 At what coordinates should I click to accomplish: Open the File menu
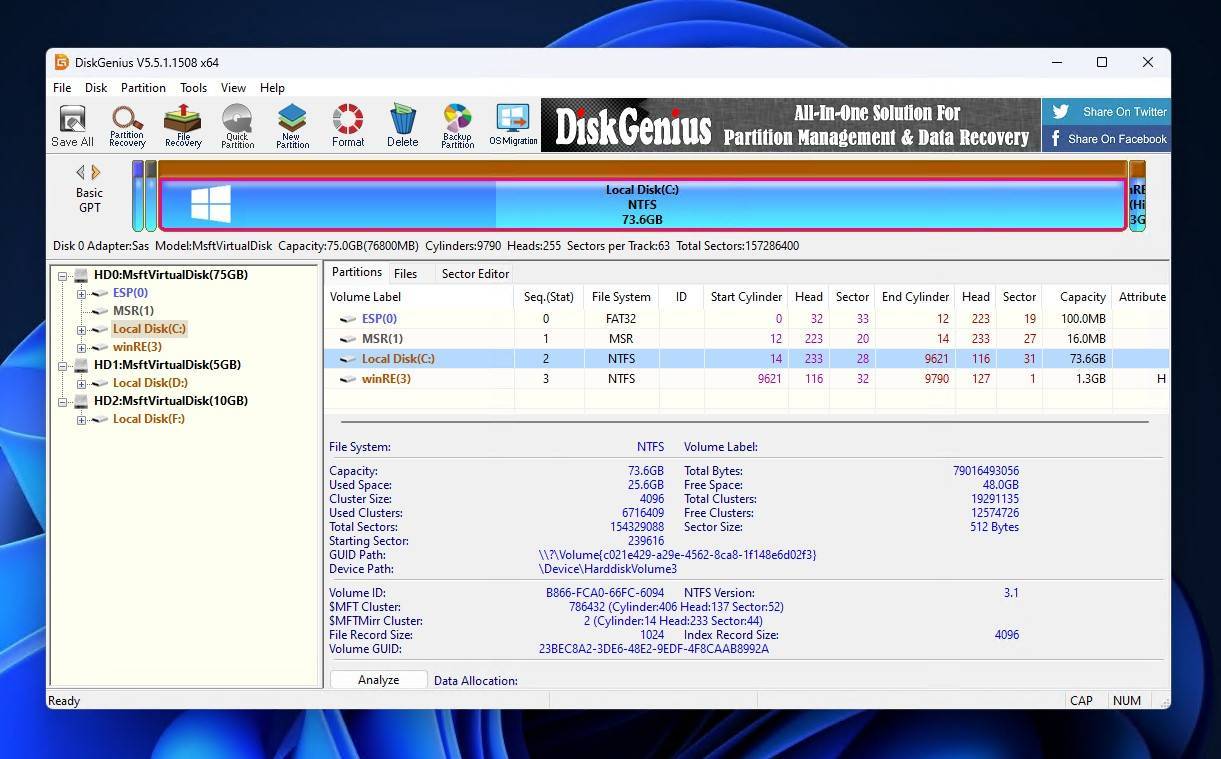(x=62, y=88)
